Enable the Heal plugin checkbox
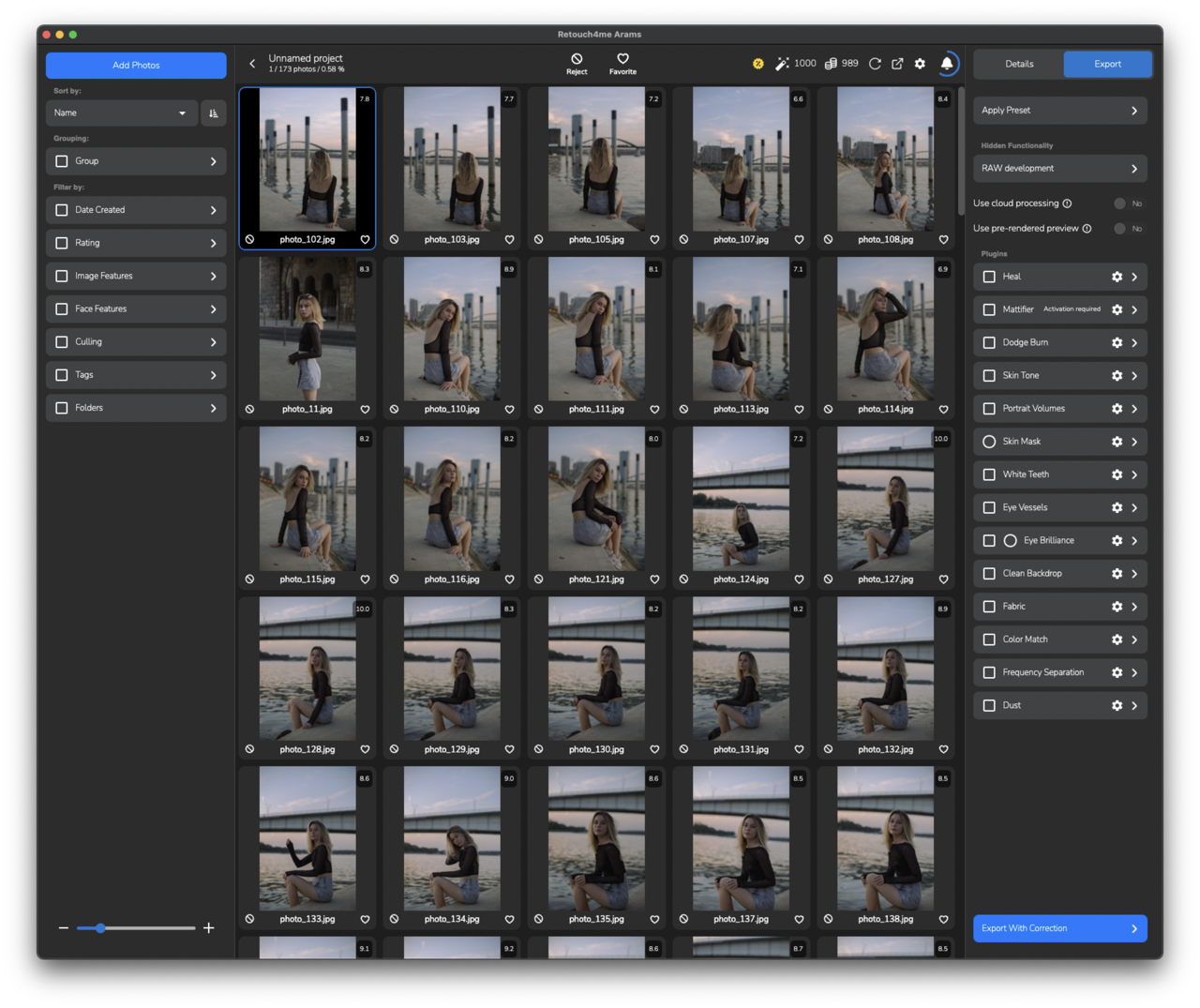Viewport: 1200px width, 1008px height. pos(989,277)
